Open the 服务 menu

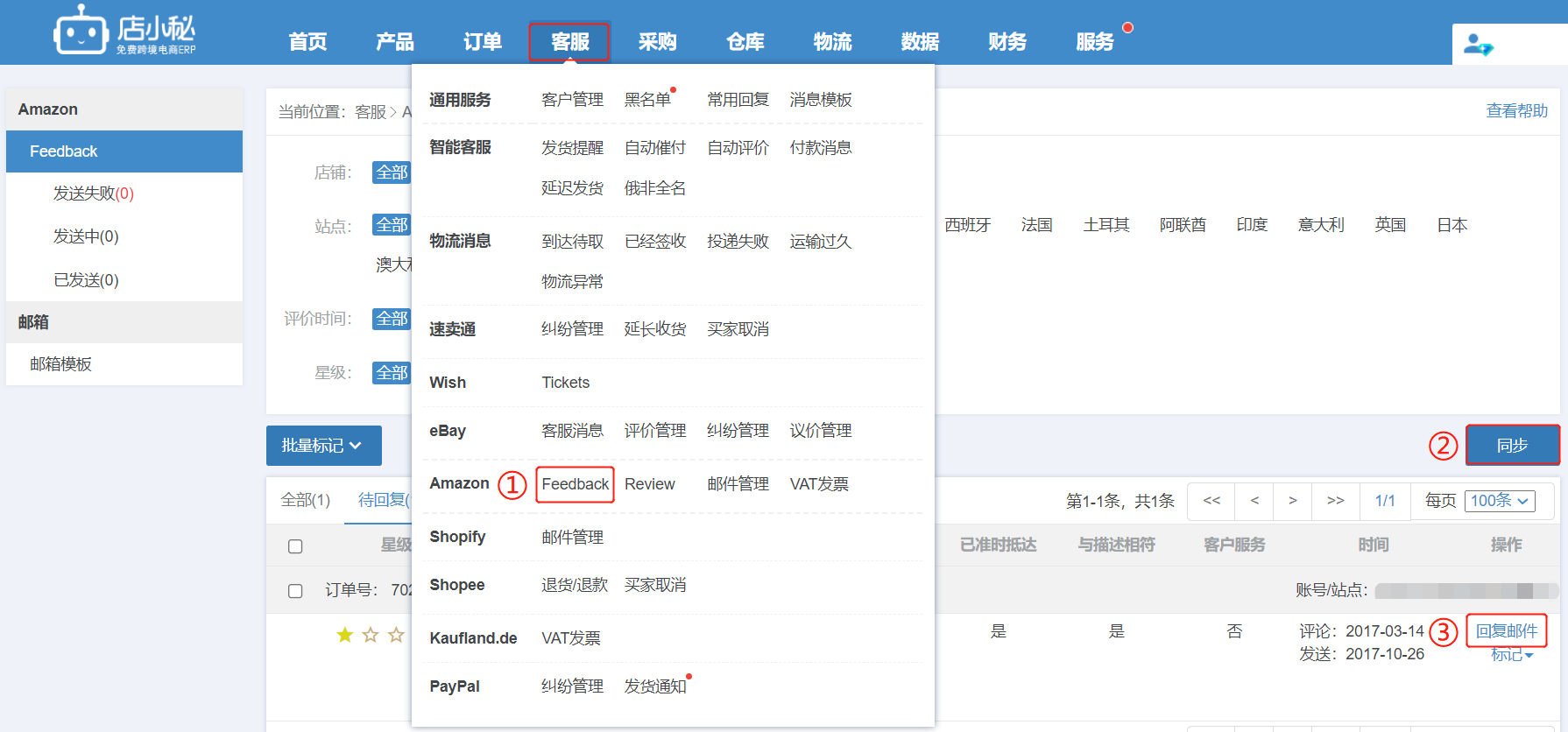pos(1096,42)
